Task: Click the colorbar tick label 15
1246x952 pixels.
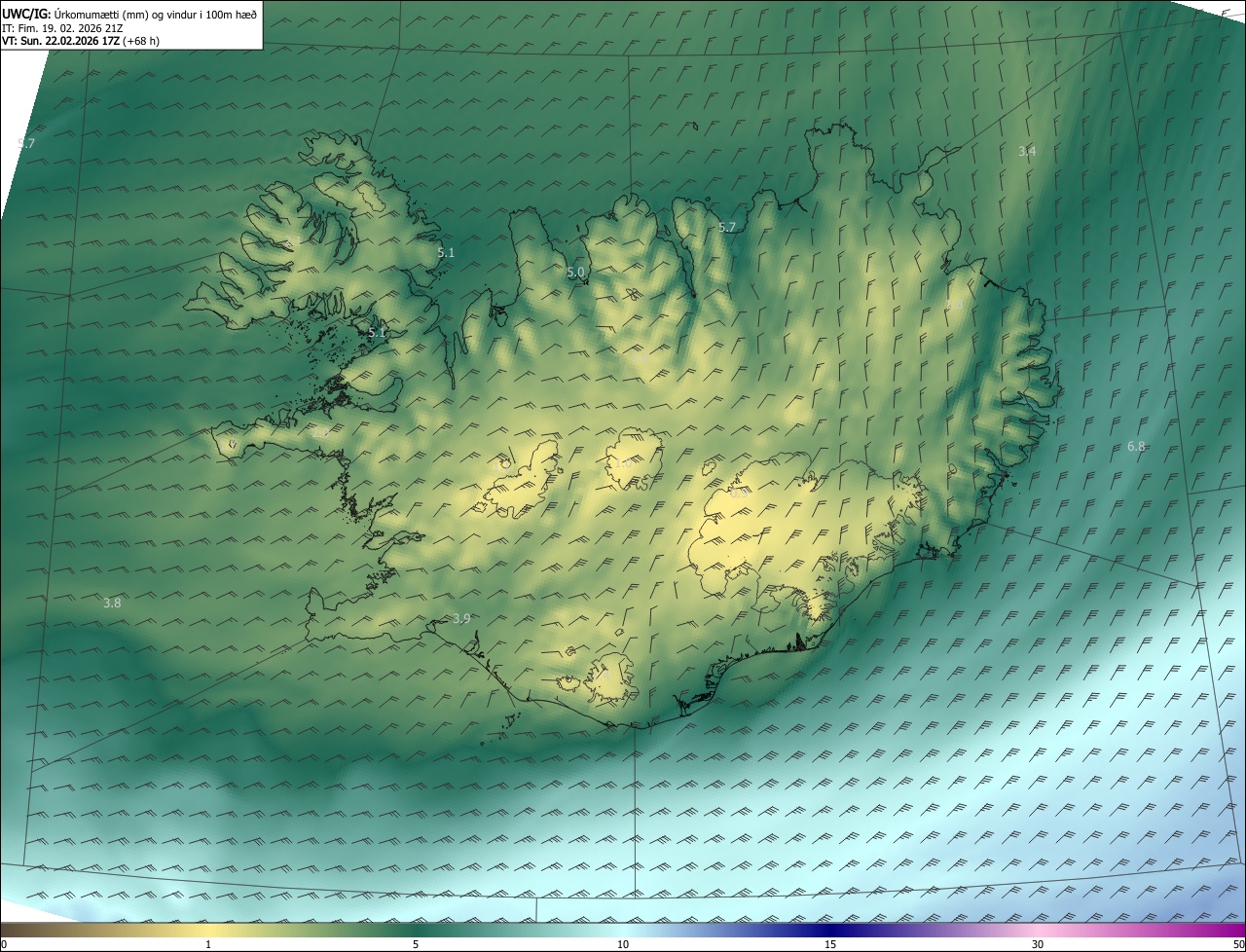Action: coord(830,944)
